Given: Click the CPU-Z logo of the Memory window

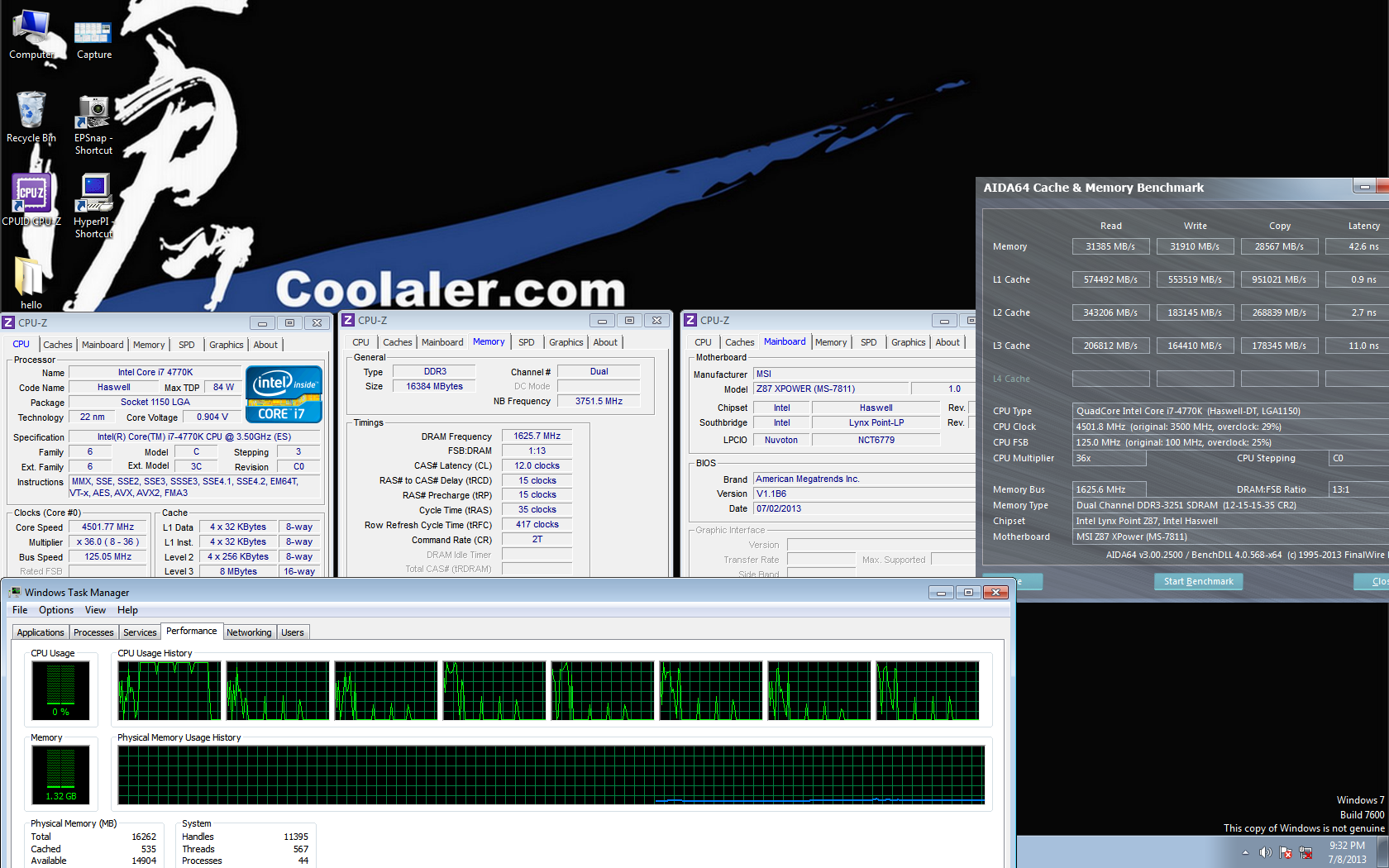Looking at the screenshot, I should (349, 320).
